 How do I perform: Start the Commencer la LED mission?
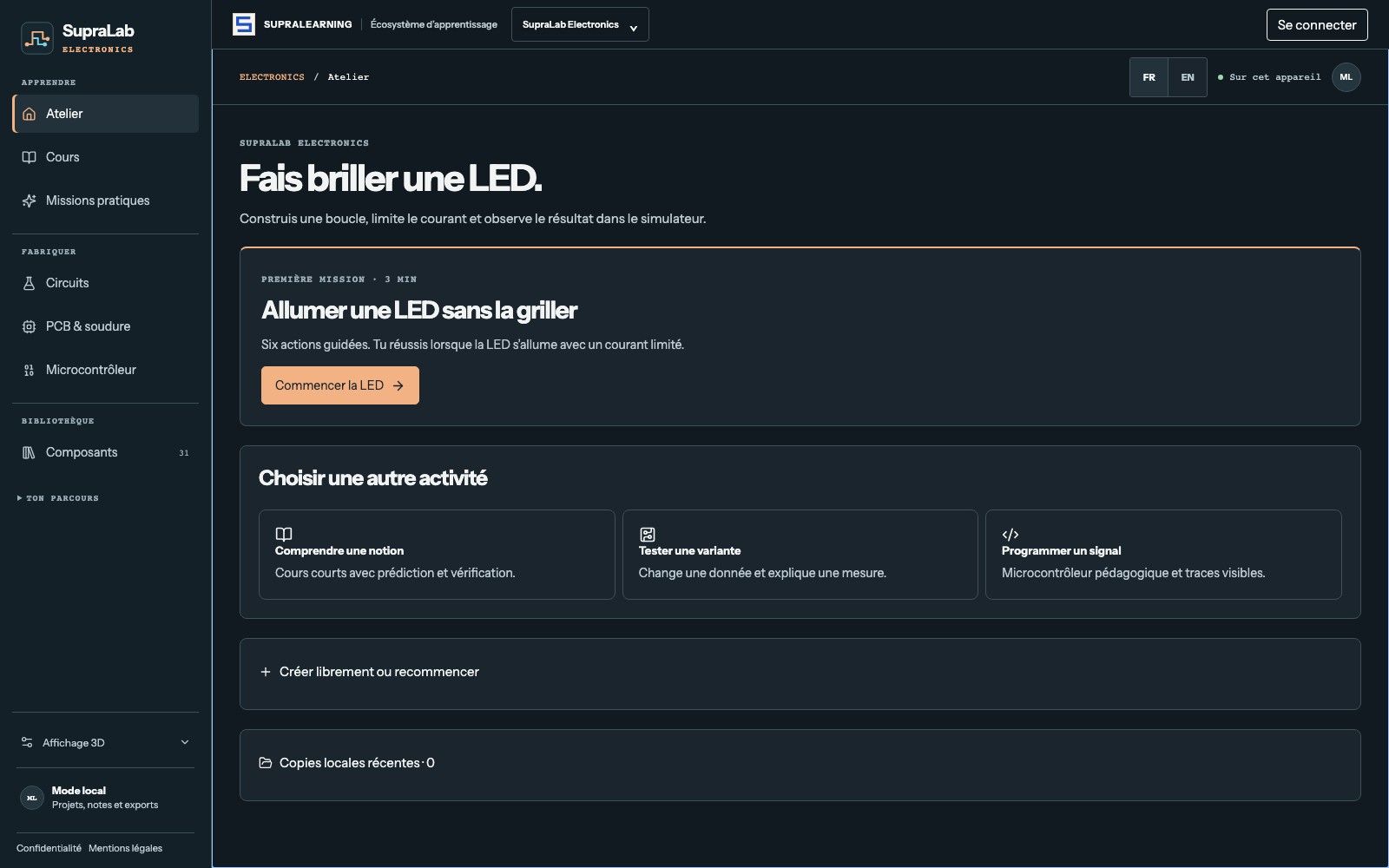[x=340, y=385]
